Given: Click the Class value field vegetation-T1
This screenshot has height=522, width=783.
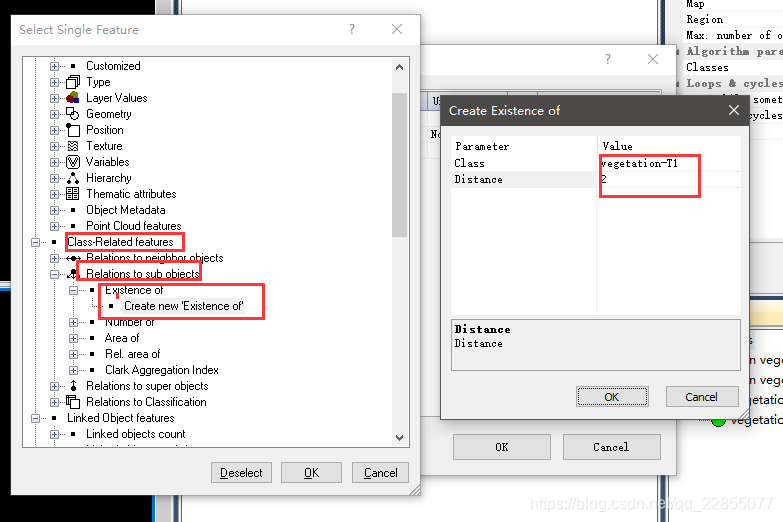Looking at the screenshot, I should click(669, 163).
